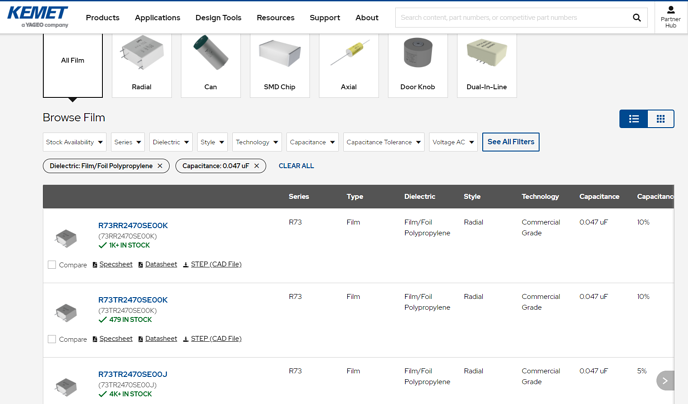Click '1K+ IN STOCK' status text

coord(129,245)
